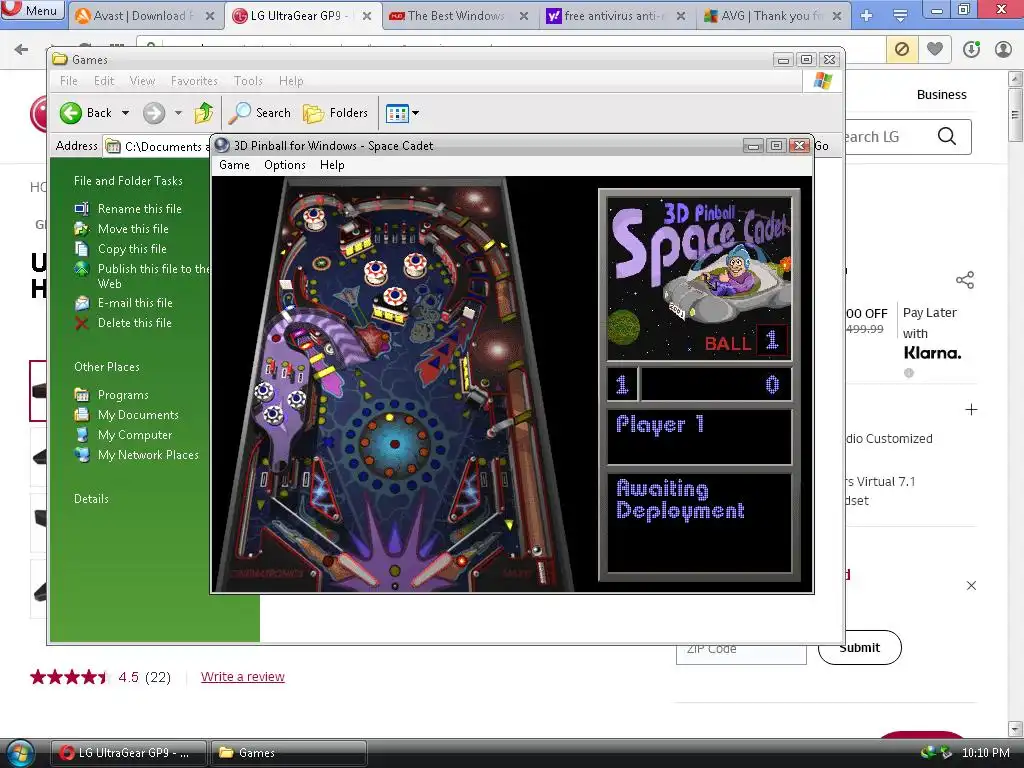1024x768 pixels.
Task: Click the Business link on LG page
Action: pos(941,95)
